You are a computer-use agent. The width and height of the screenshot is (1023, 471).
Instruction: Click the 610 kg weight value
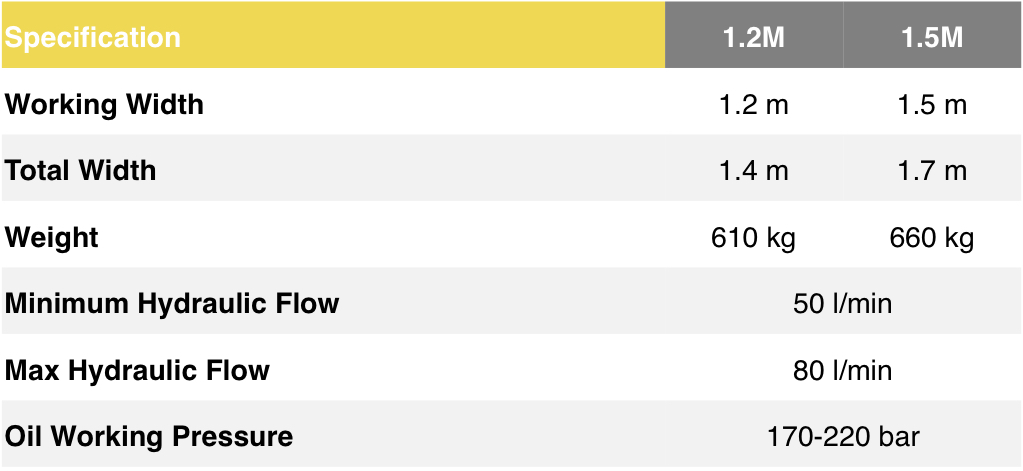click(x=754, y=238)
